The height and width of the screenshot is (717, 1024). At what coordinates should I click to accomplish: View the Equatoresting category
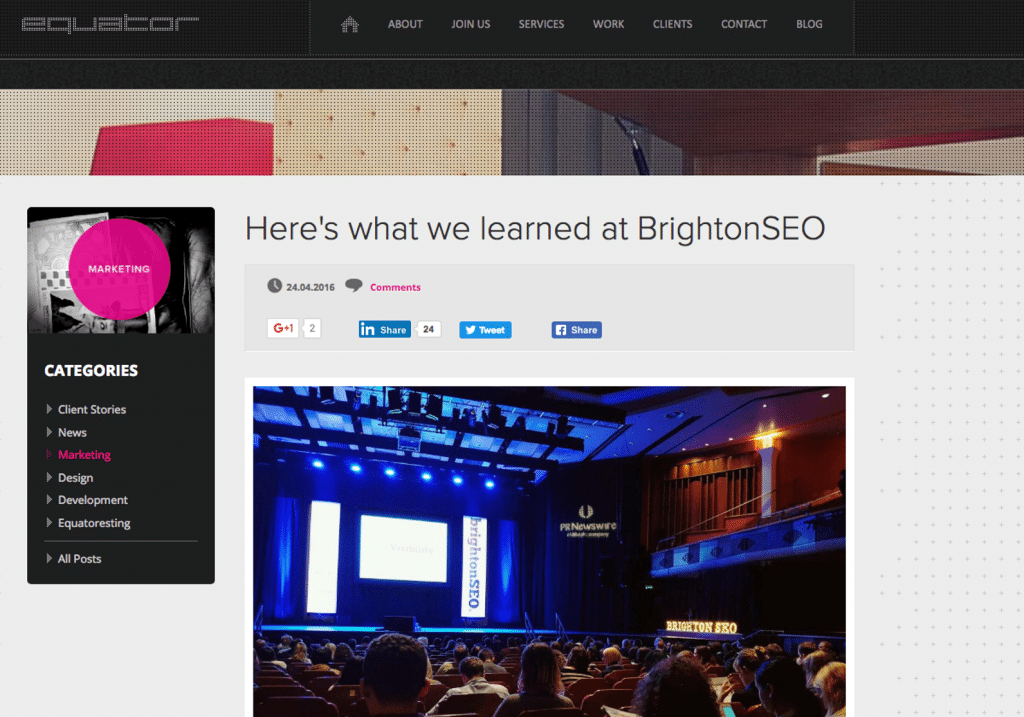pos(94,523)
